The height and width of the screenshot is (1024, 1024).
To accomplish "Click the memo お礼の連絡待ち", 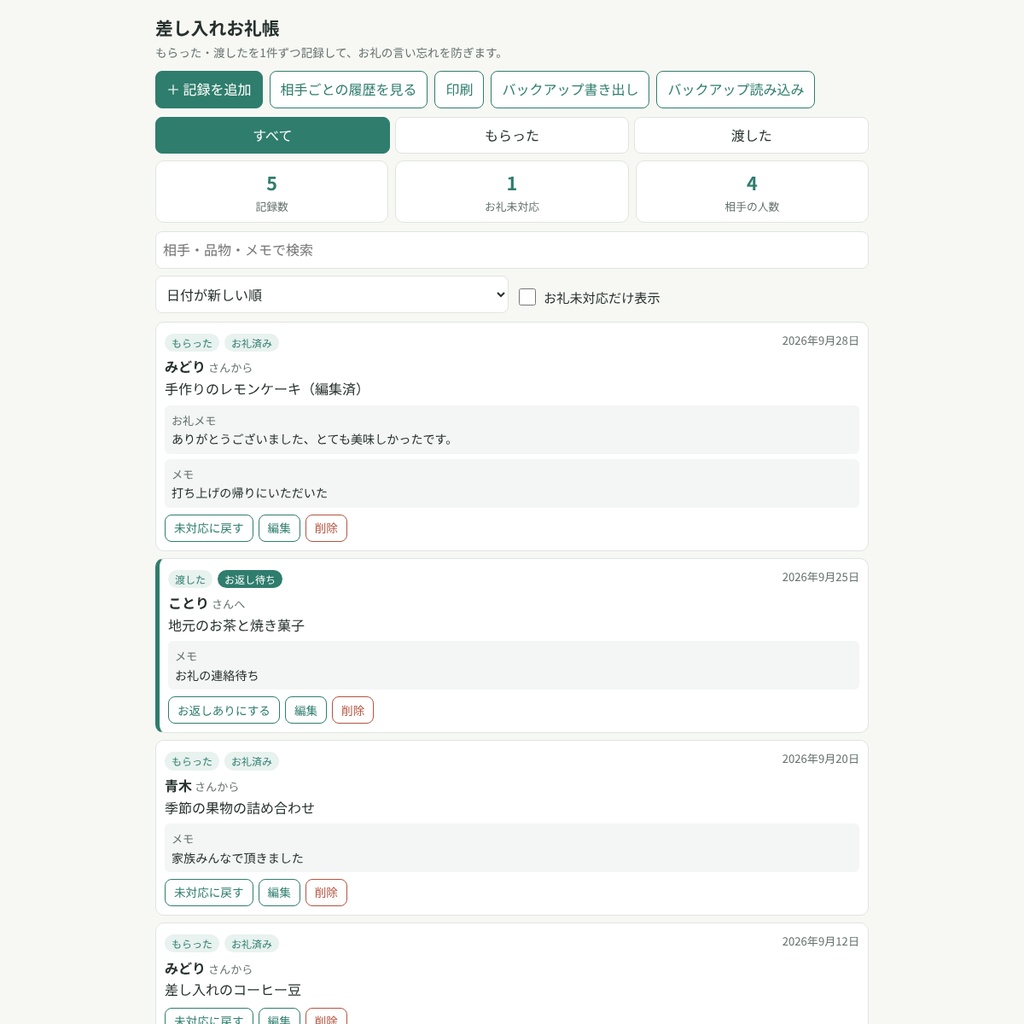I will (217, 675).
